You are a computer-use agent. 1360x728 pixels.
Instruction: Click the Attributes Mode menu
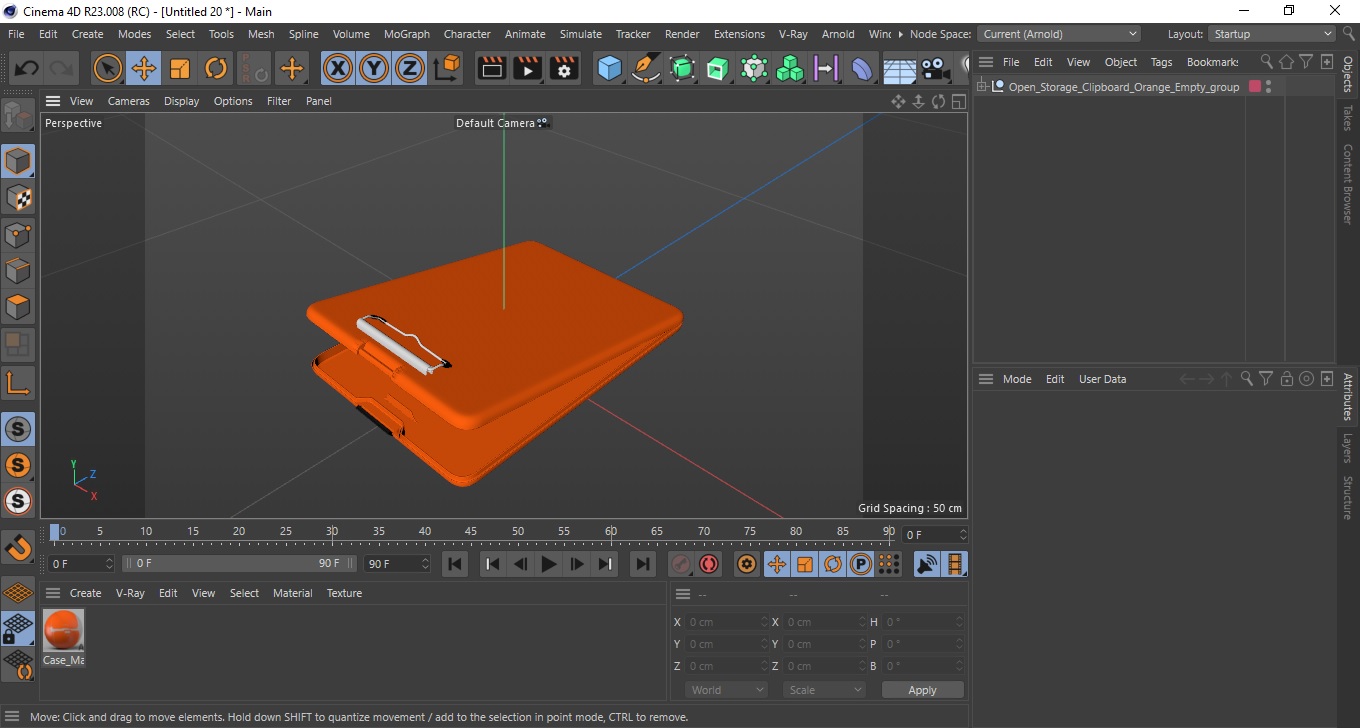coord(1017,379)
